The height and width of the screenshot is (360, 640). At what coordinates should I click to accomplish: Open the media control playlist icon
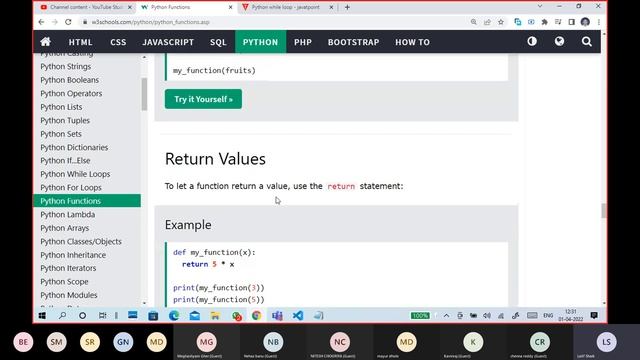(558, 22)
